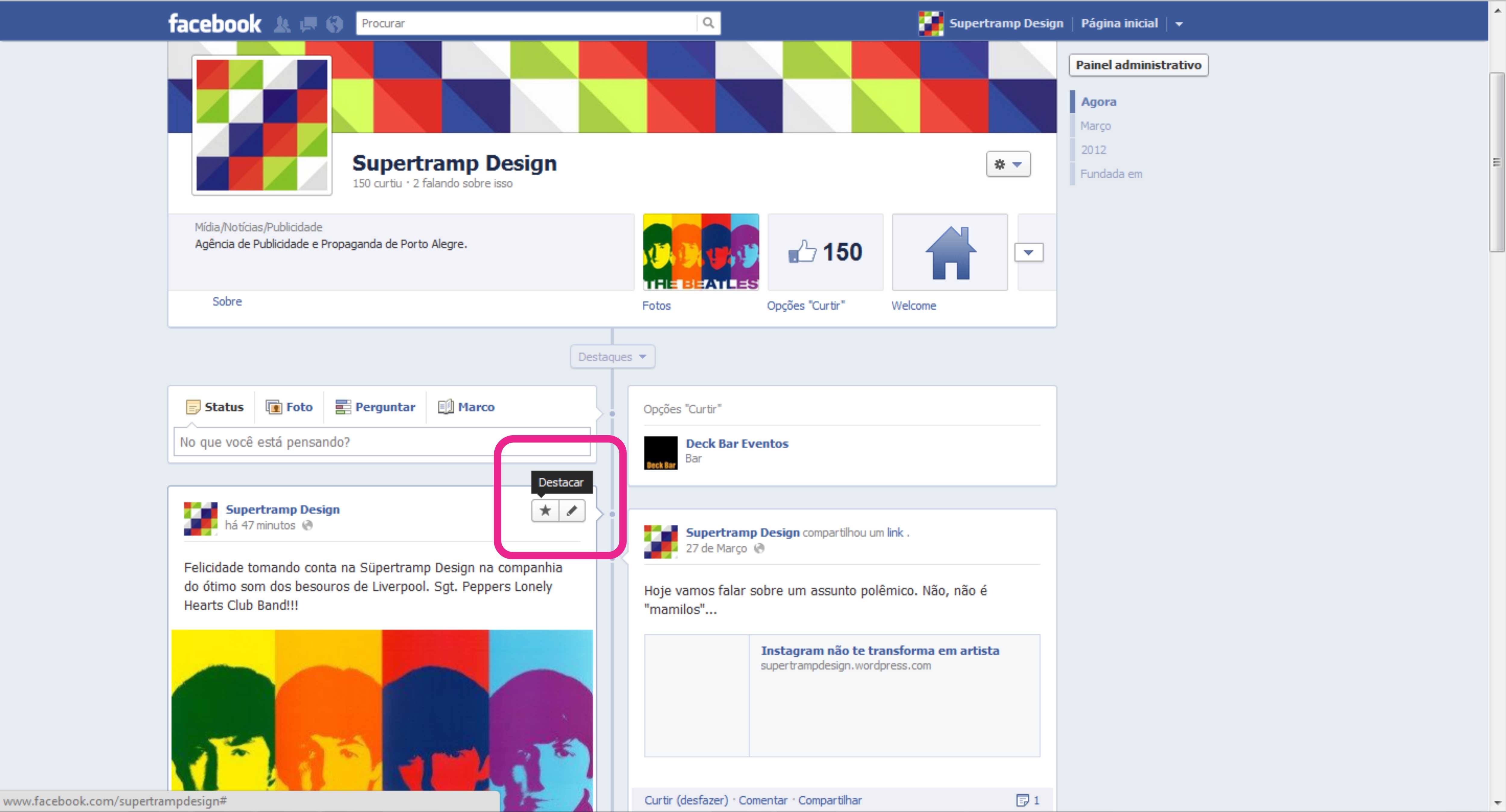
Task: Open the Painel administrativo button
Action: point(1138,65)
